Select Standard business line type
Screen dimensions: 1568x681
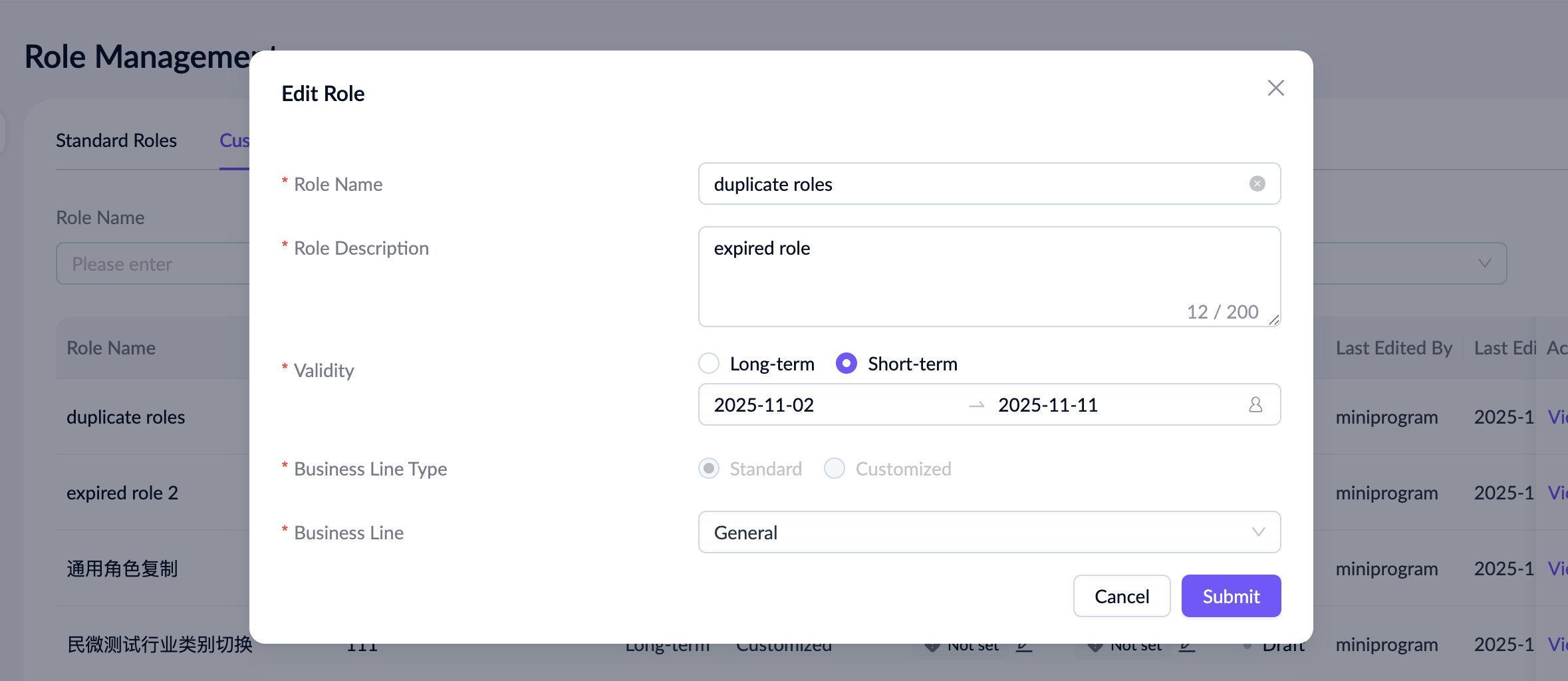coord(709,468)
